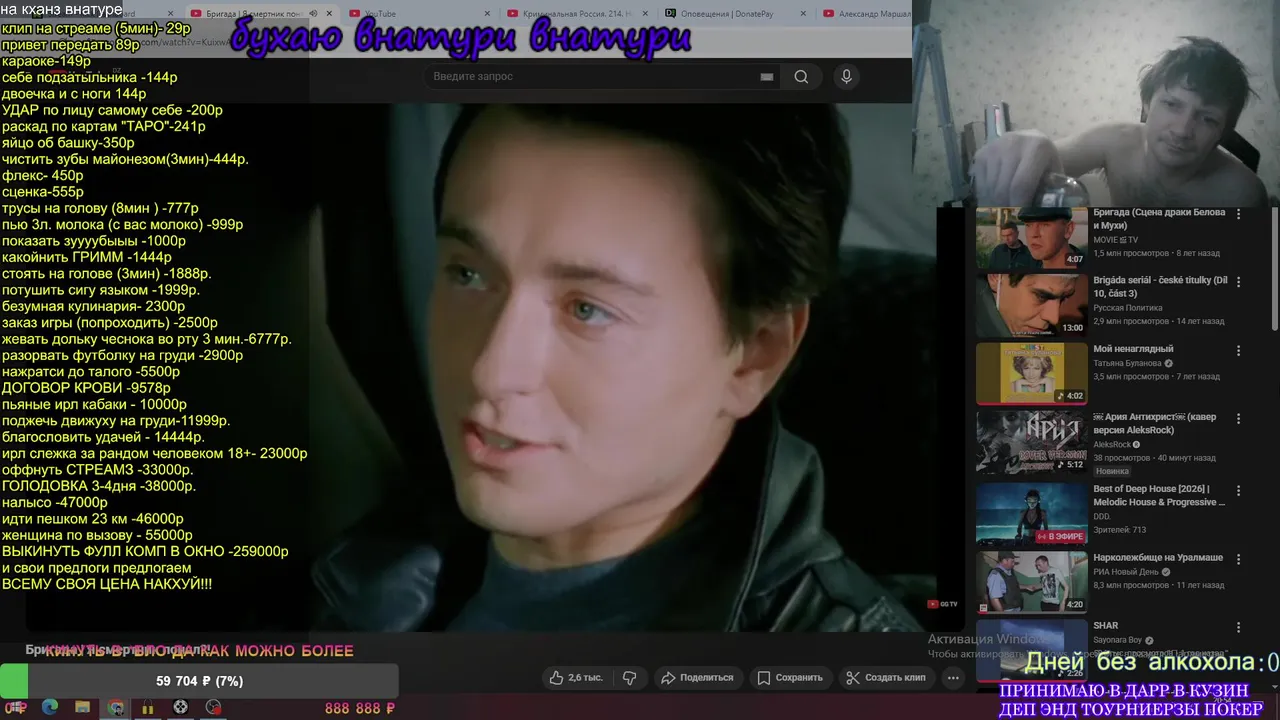Open options menu for Сцена драки Белова video
This screenshot has width=1280, height=720.
(1238, 214)
